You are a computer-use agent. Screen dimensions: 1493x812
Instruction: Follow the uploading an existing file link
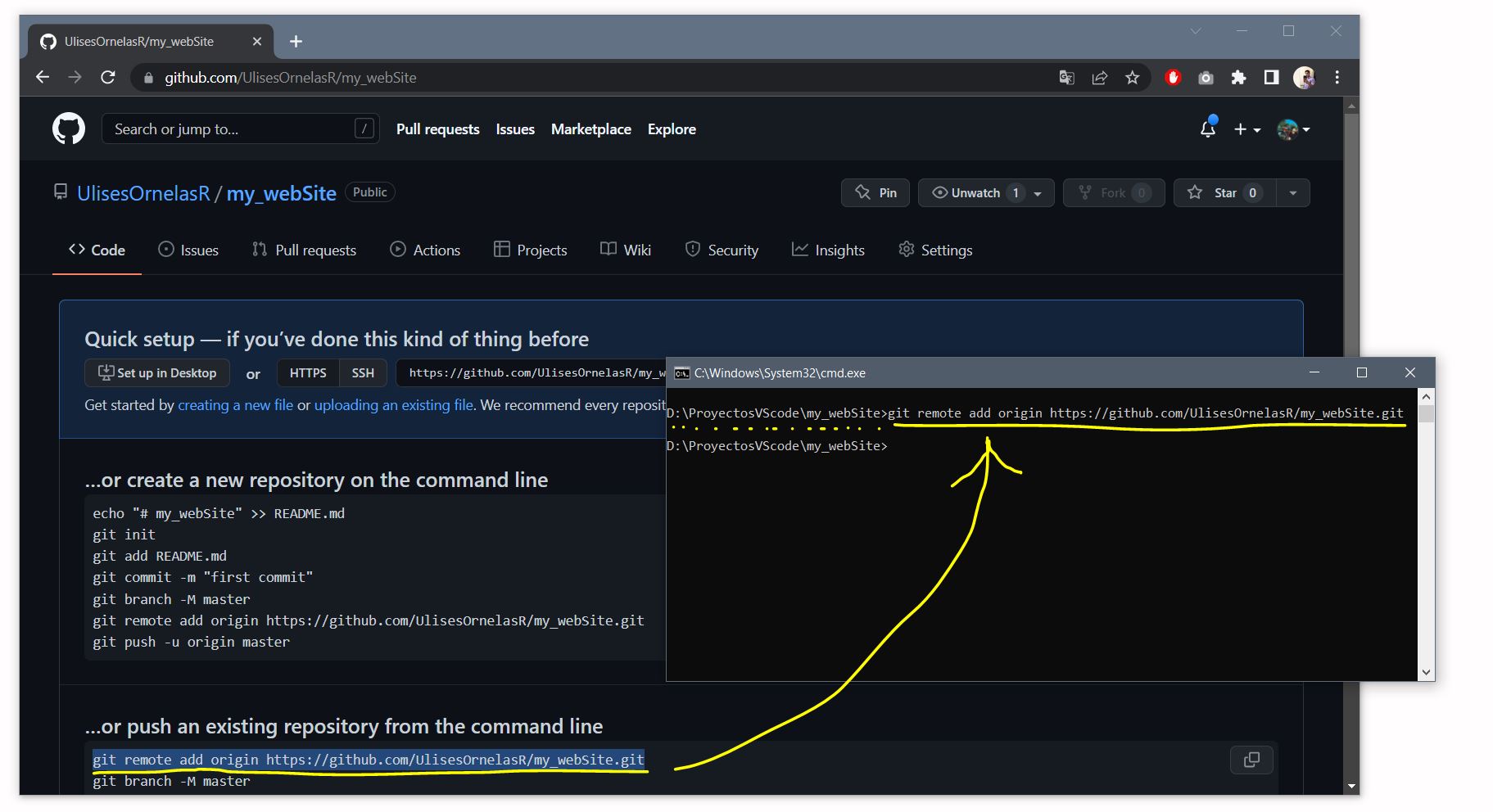(x=394, y=405)
